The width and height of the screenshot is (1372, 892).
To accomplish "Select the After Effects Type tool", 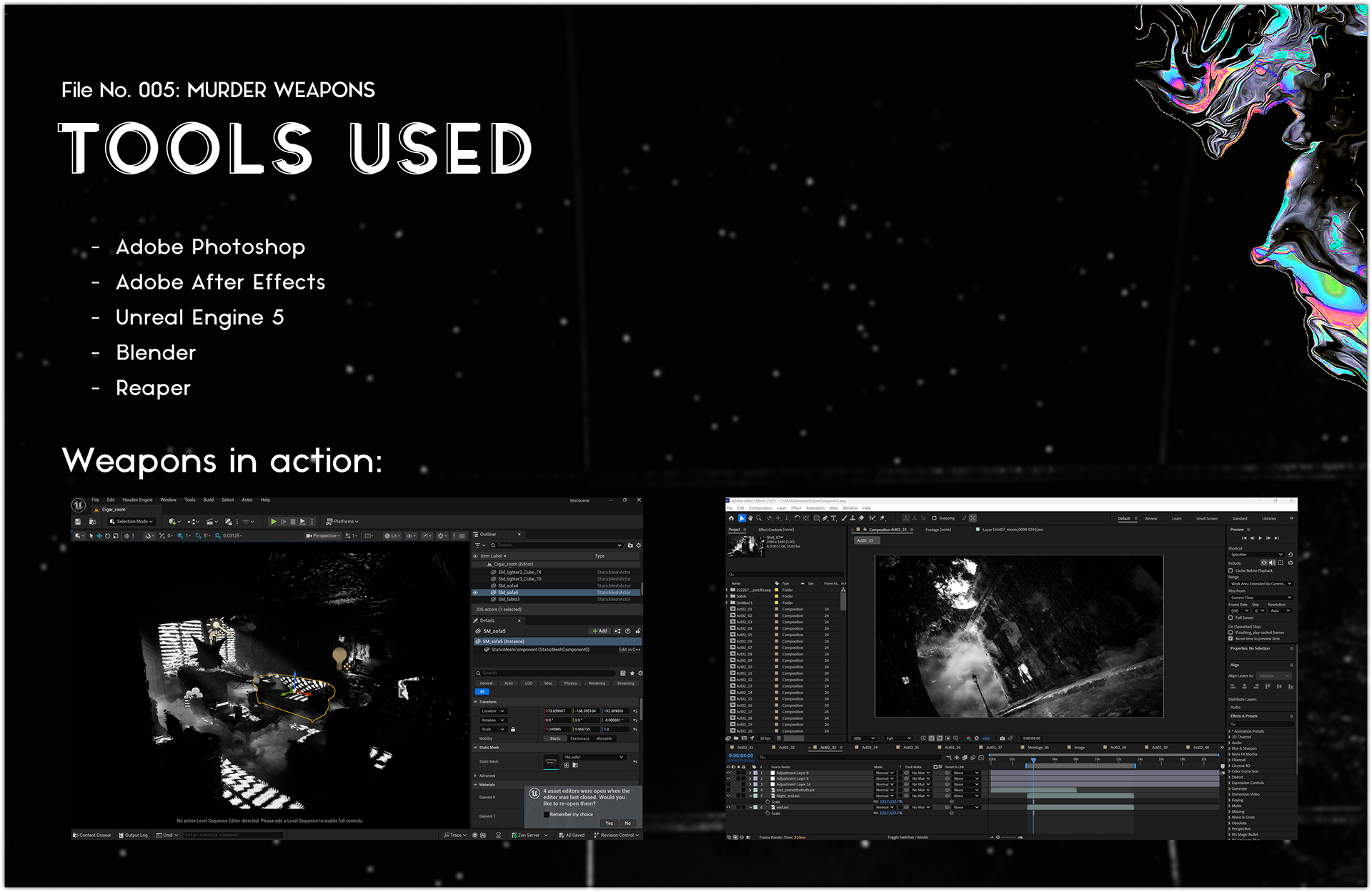I will click(x=833, y=518).
